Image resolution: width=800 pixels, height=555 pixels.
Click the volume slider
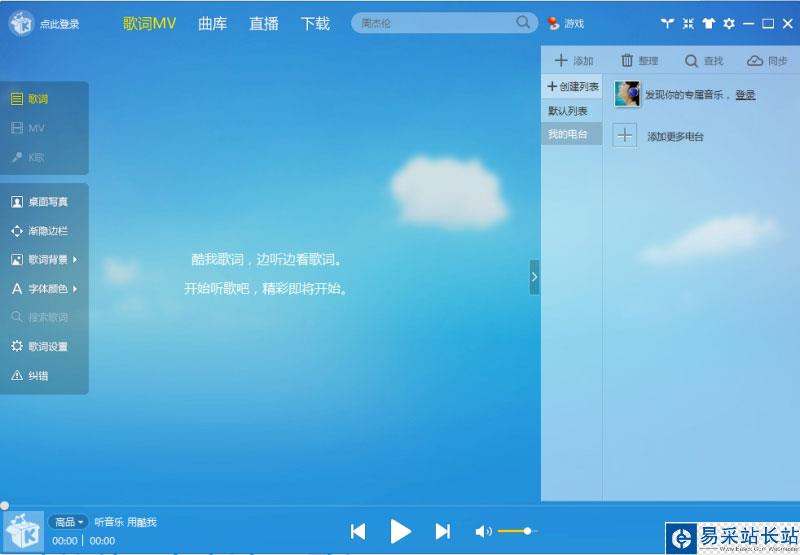coord(517,531)
